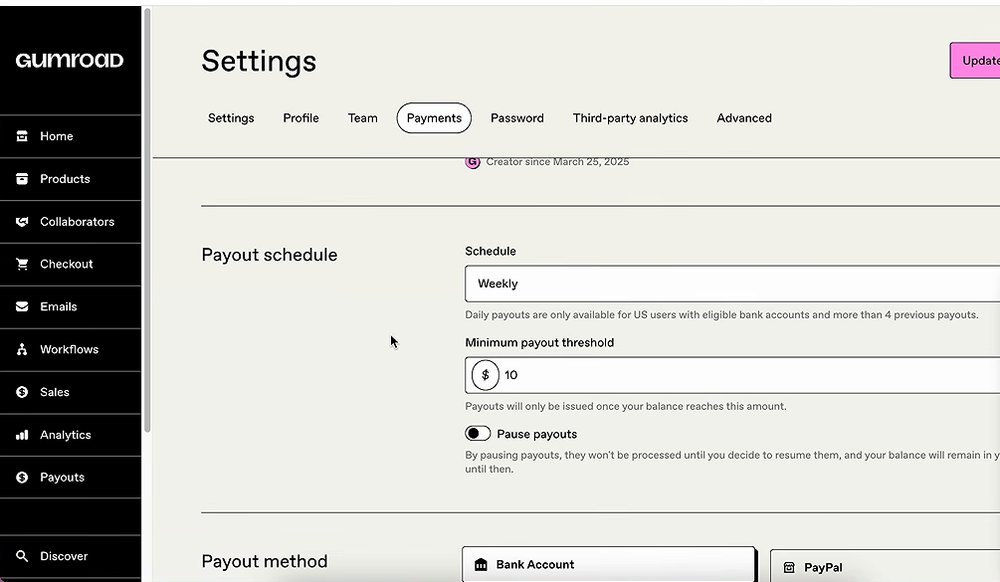The height and width of the screenshot is (582, 1000).
Task: Click the Workflows diagram icon
Action: [x=22, y=349]
